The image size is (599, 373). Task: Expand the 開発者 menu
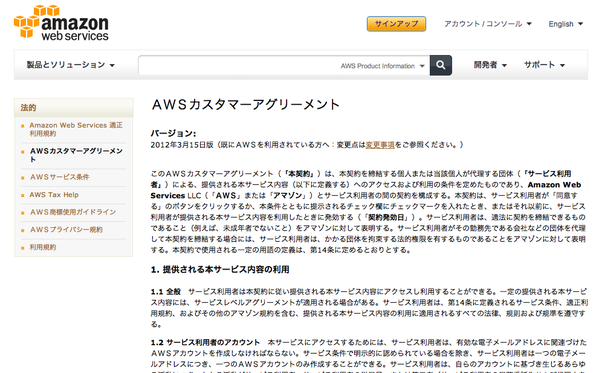tap(490, 65)
